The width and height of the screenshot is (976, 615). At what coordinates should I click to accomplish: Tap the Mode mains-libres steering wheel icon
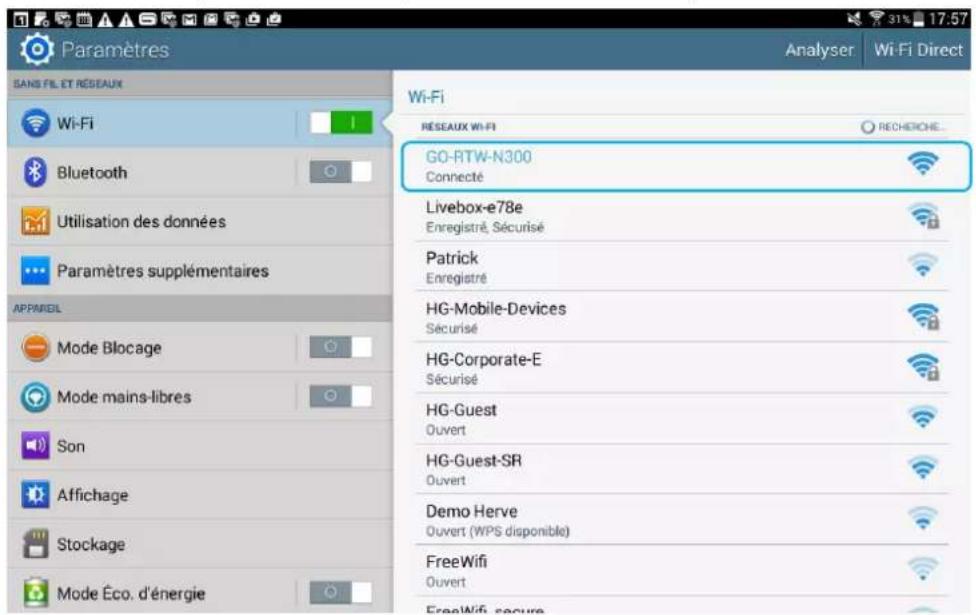pyautogui.click(x=35, y=397)
